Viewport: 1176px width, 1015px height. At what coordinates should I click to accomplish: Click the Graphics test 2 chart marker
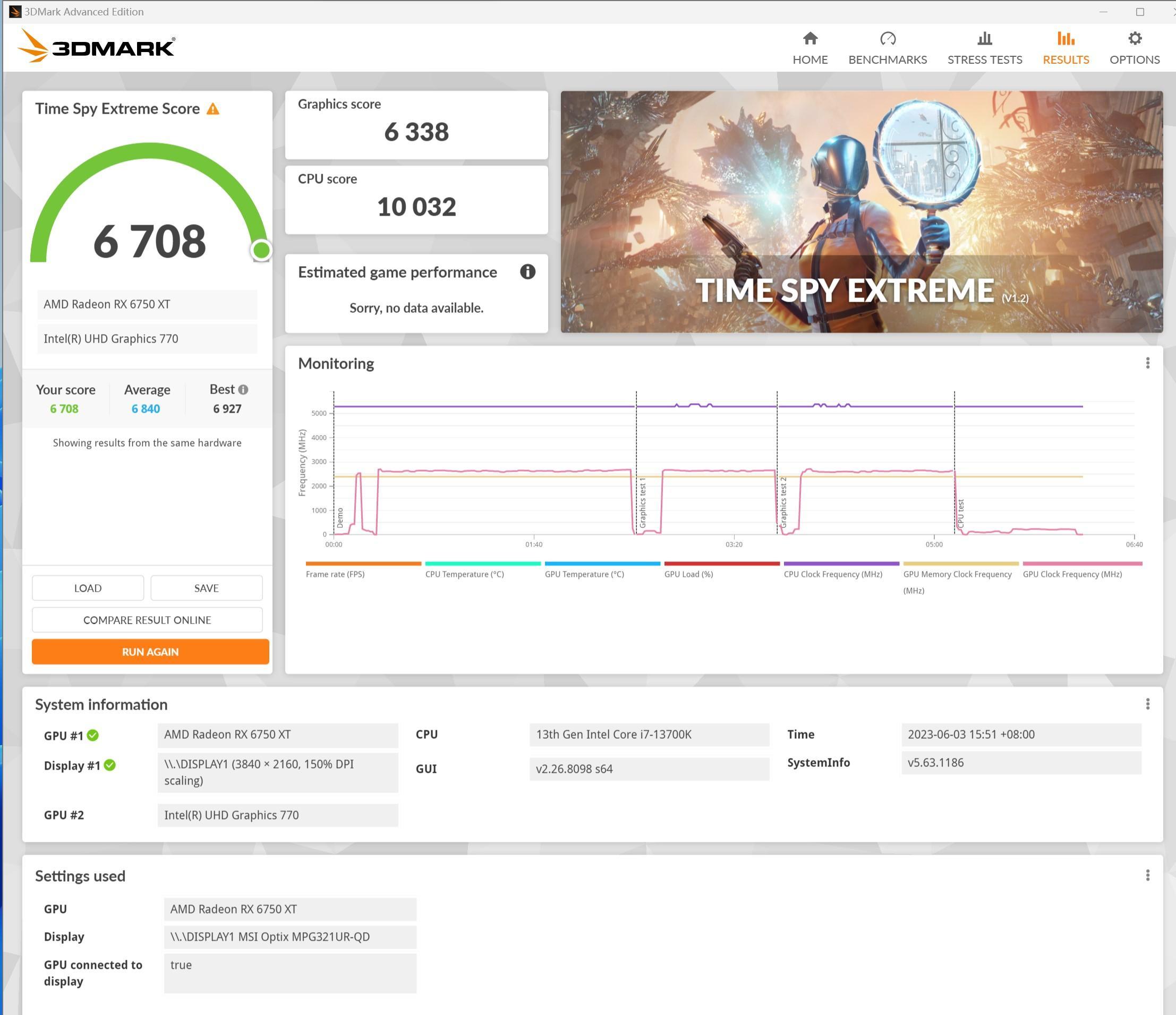(x=783, y=502)
